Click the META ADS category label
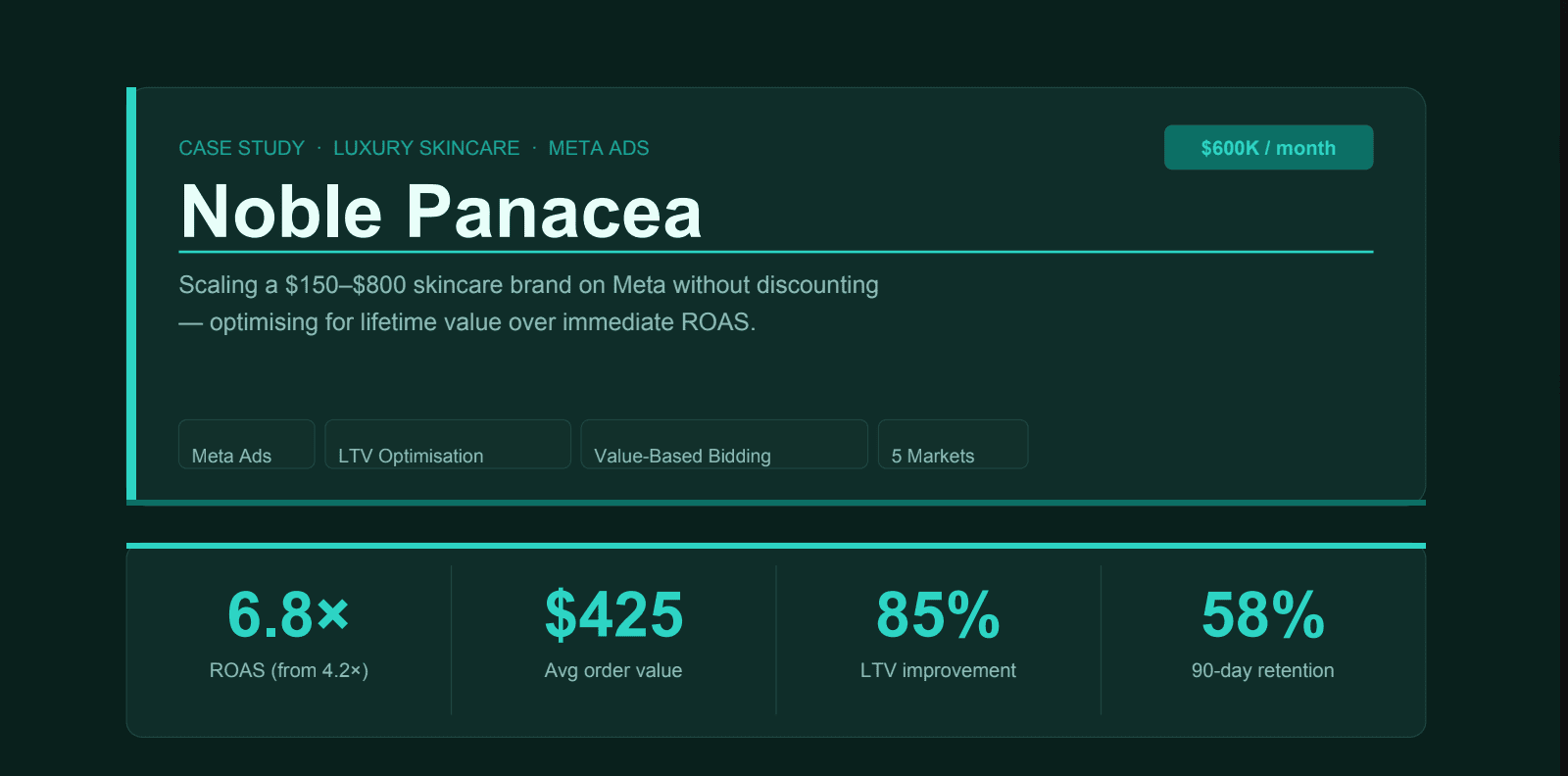Image resolution: width=1568 pixels, height=776 pixels. 599,148
